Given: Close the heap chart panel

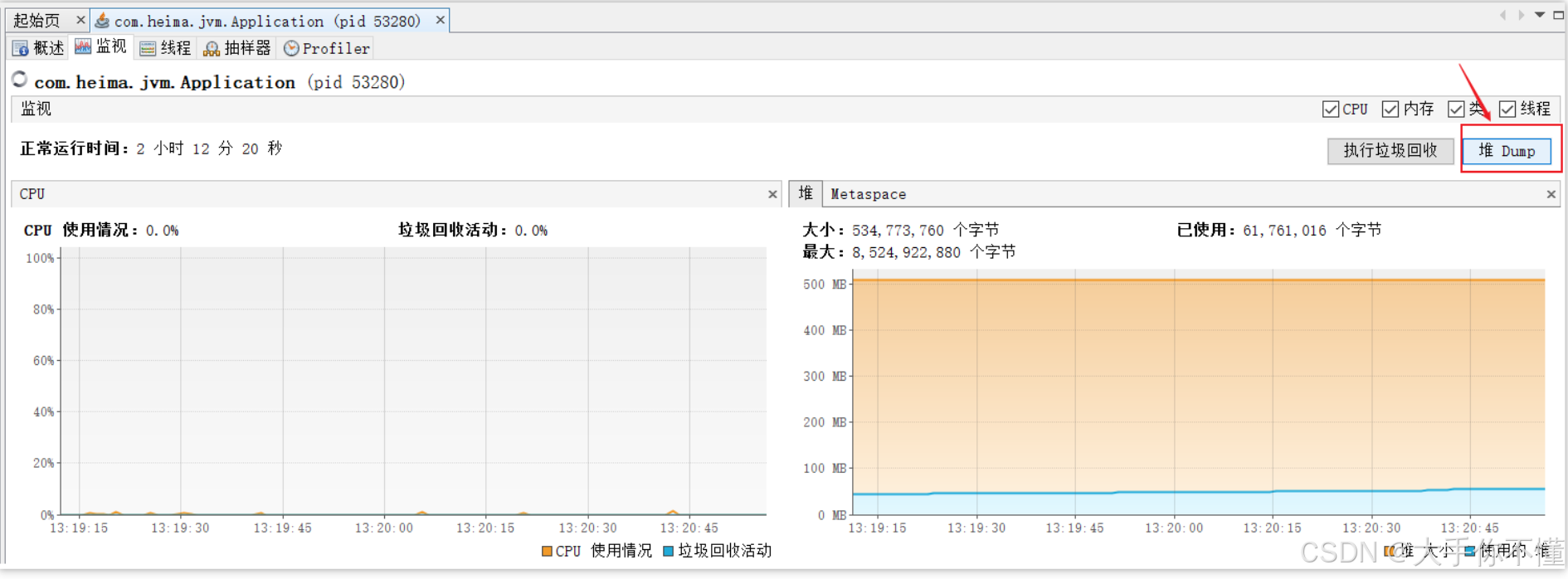Looking at the screenshot, I should [1551, 194].
